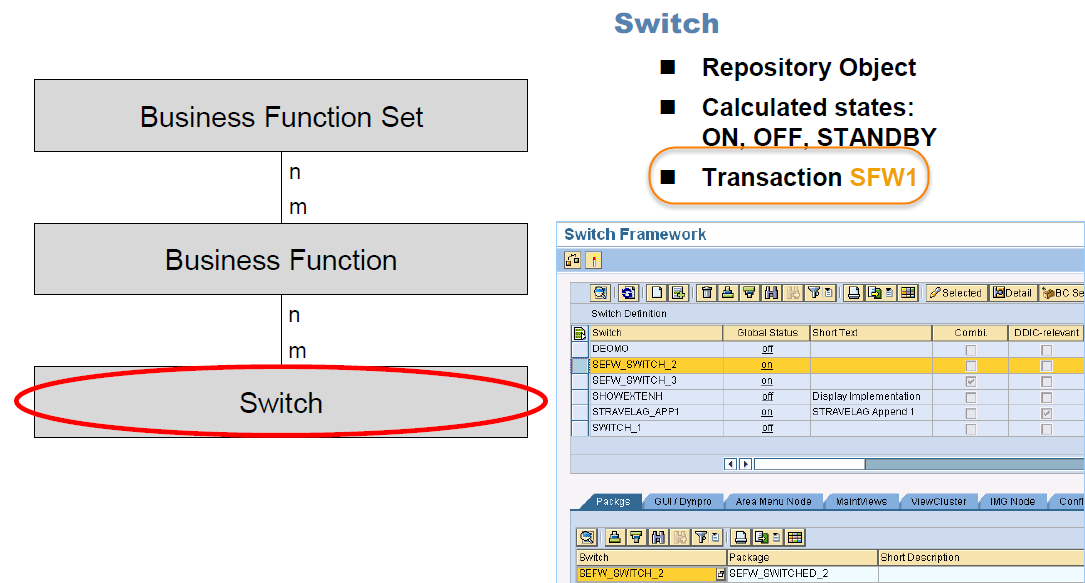
Task: Click the Filter funnel icon
Action: [x=814, y=293]
